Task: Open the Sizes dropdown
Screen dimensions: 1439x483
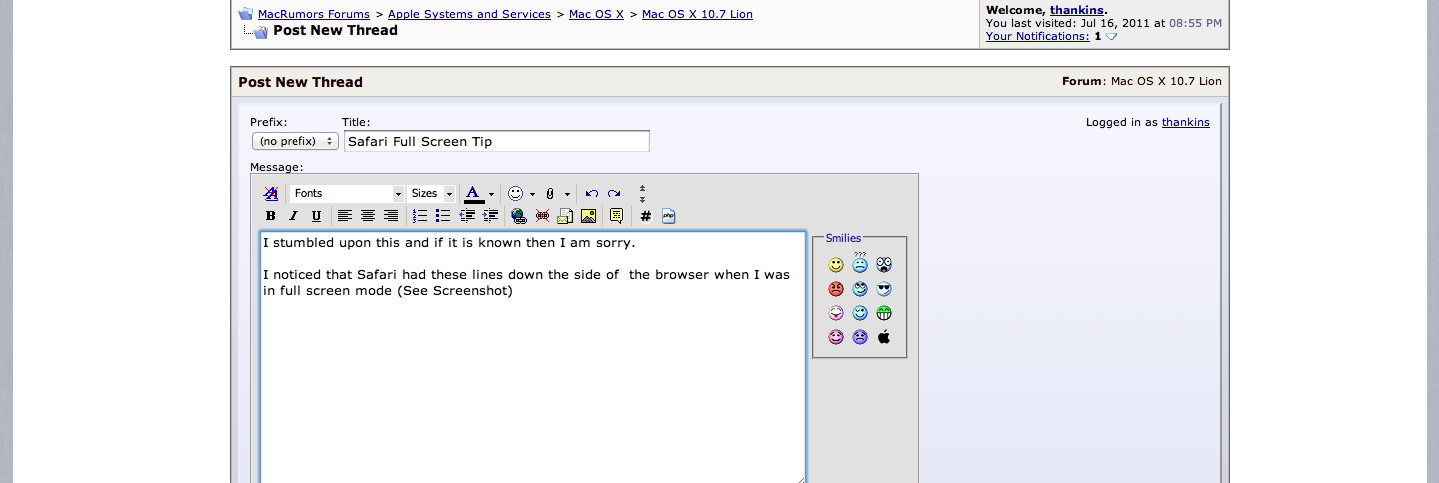Action: coord(432,193)
